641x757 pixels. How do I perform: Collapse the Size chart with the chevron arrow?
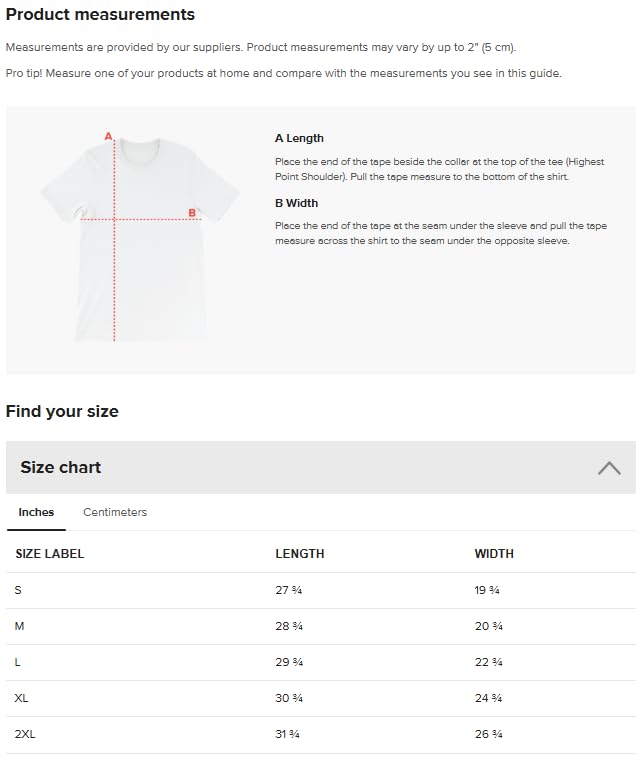pyautogui.click(x=609, y=467)
